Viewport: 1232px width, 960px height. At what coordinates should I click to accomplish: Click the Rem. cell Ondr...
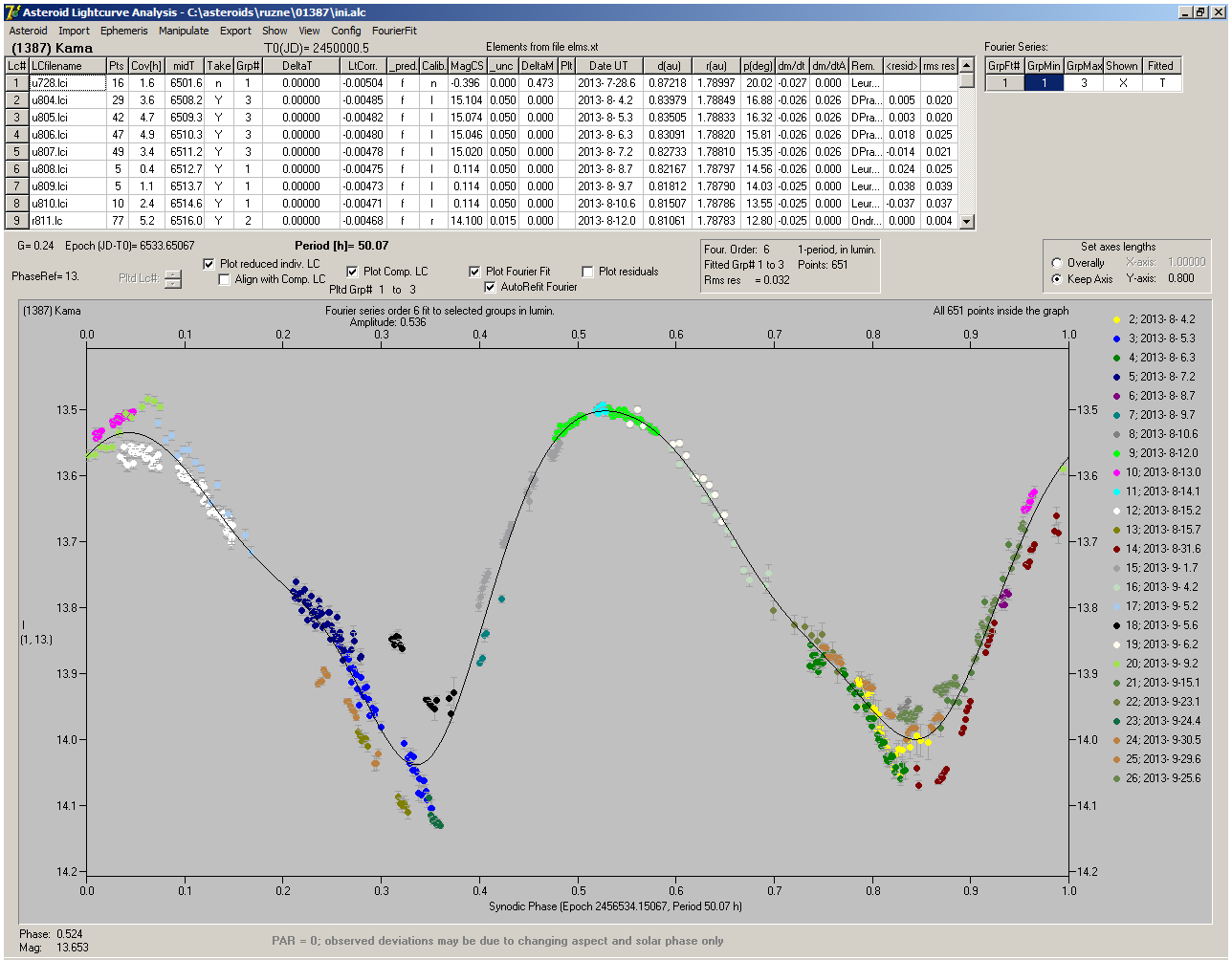[x=865, y=221]
